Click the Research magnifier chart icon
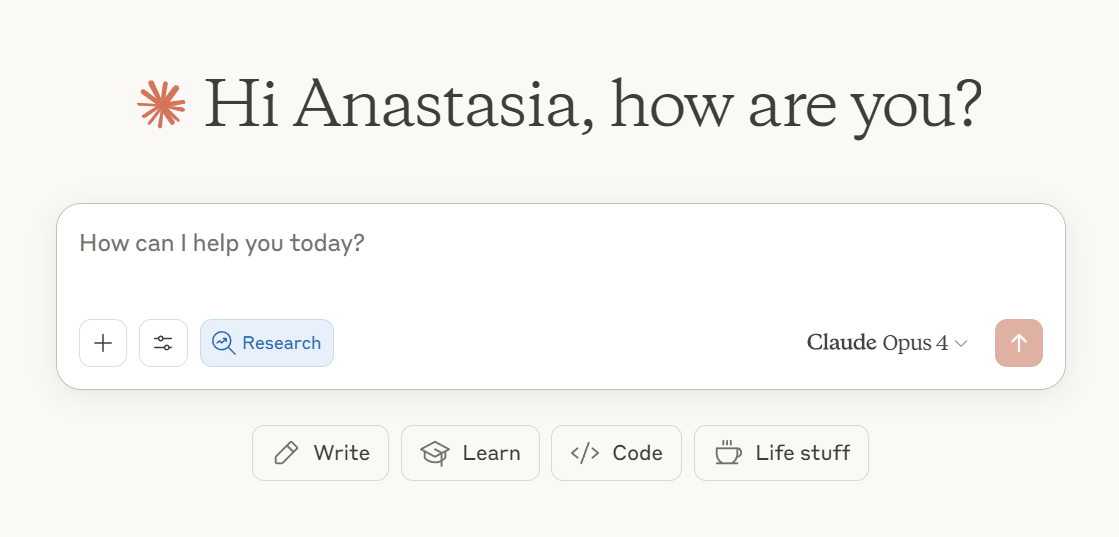Image resolution: width=1119 pixels, height=537 pixels. point(223,343)
